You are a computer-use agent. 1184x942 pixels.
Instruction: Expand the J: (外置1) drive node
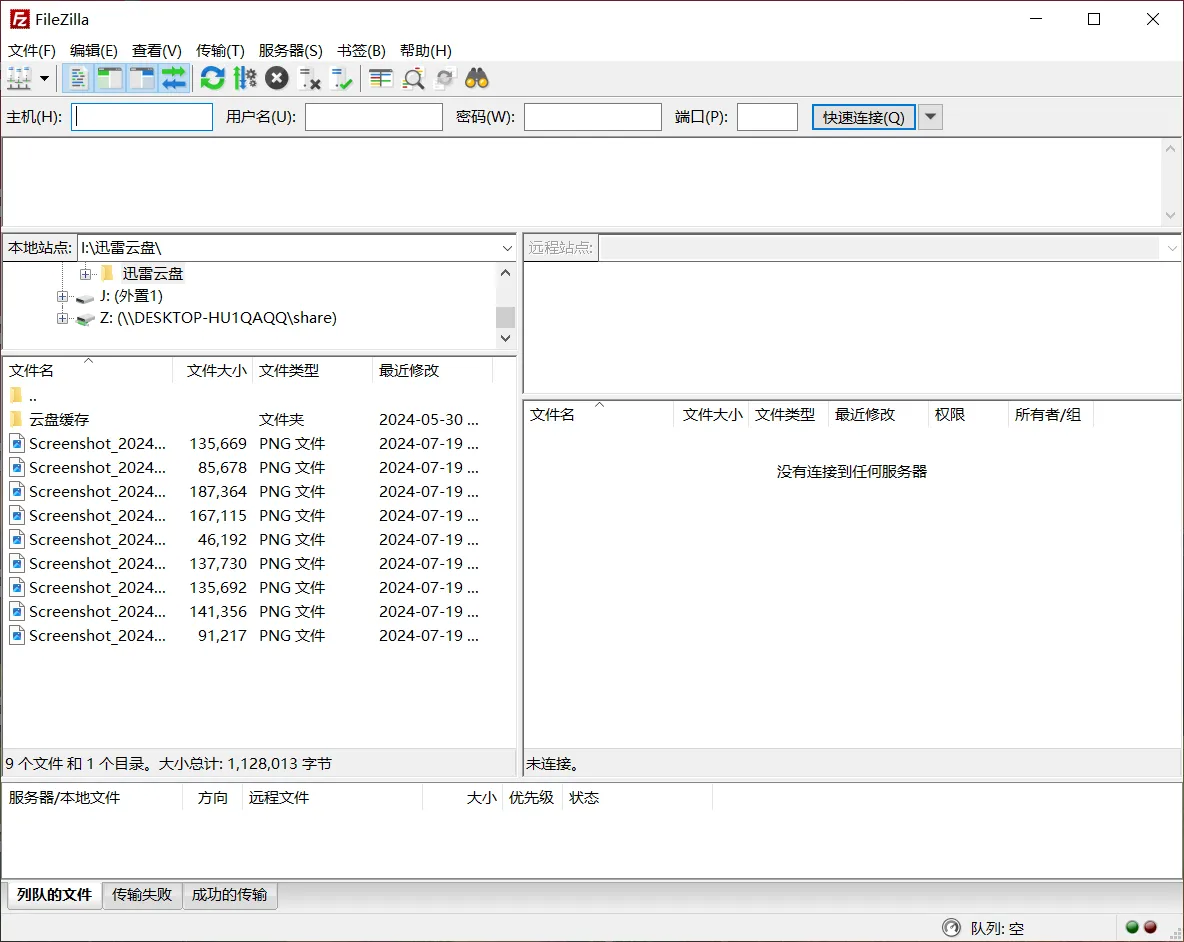tap(63, 296)
